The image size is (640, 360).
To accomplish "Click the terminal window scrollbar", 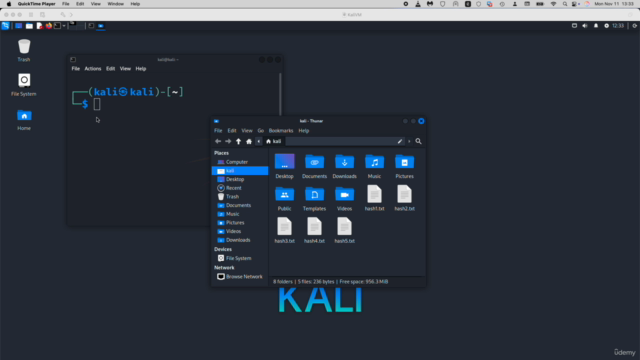I will coord(280,95).
